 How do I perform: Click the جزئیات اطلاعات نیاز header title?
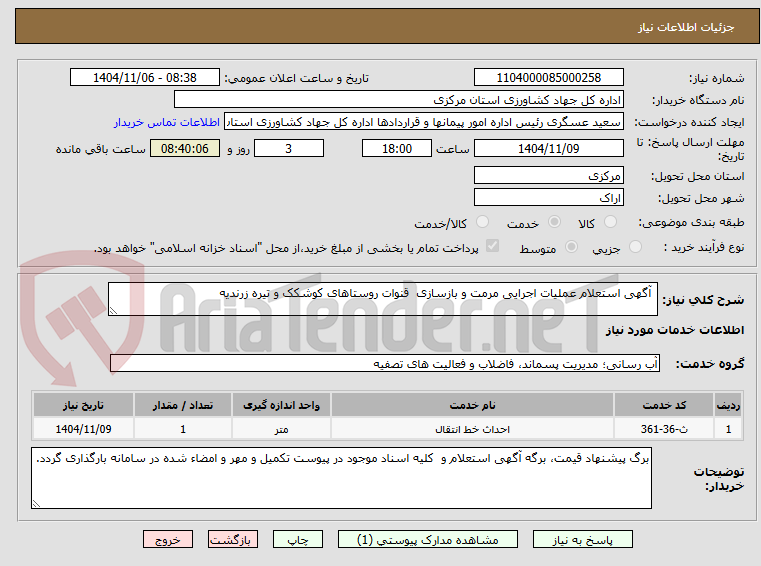[x=685, y=27]
